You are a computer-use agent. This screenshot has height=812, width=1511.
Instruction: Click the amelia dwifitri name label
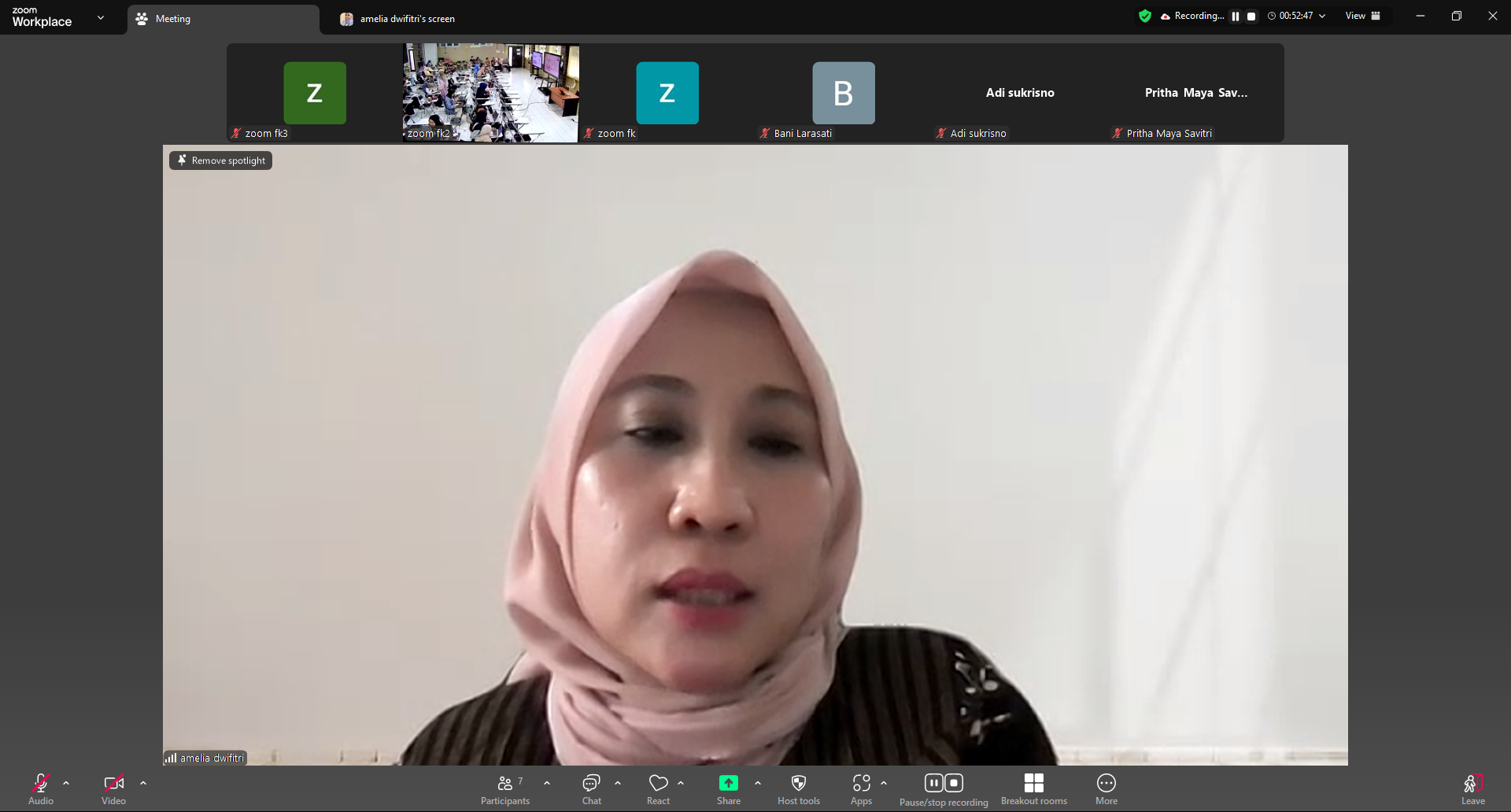pos(212,758)
